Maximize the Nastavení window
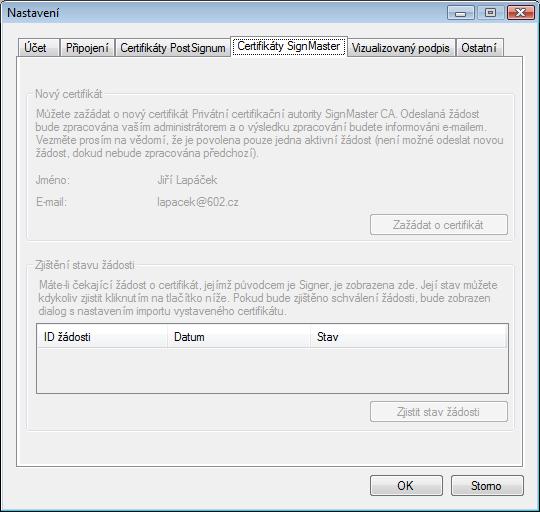The width and height of the screenshot is (540, 512). point(490,13)
